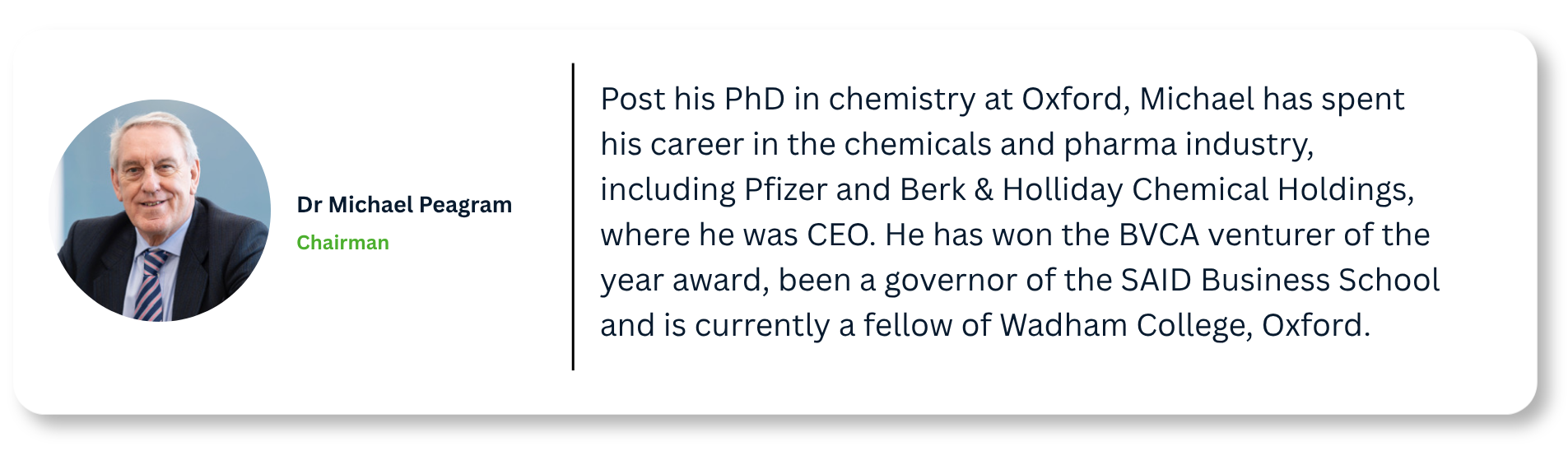Select Berk & Holliday Chemical Holdings text

click(x=1156, y=190)
